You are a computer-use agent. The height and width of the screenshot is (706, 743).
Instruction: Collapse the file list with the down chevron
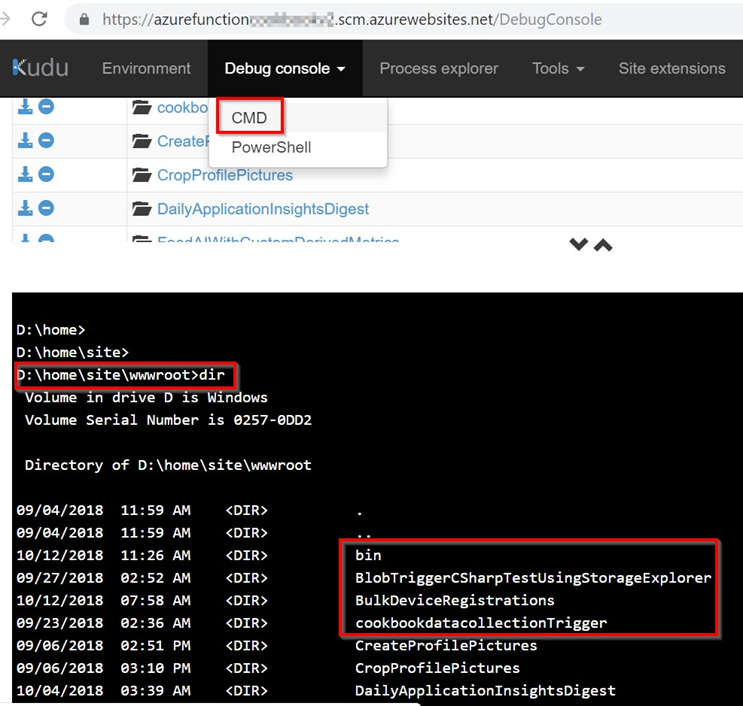tap(578, 245)
